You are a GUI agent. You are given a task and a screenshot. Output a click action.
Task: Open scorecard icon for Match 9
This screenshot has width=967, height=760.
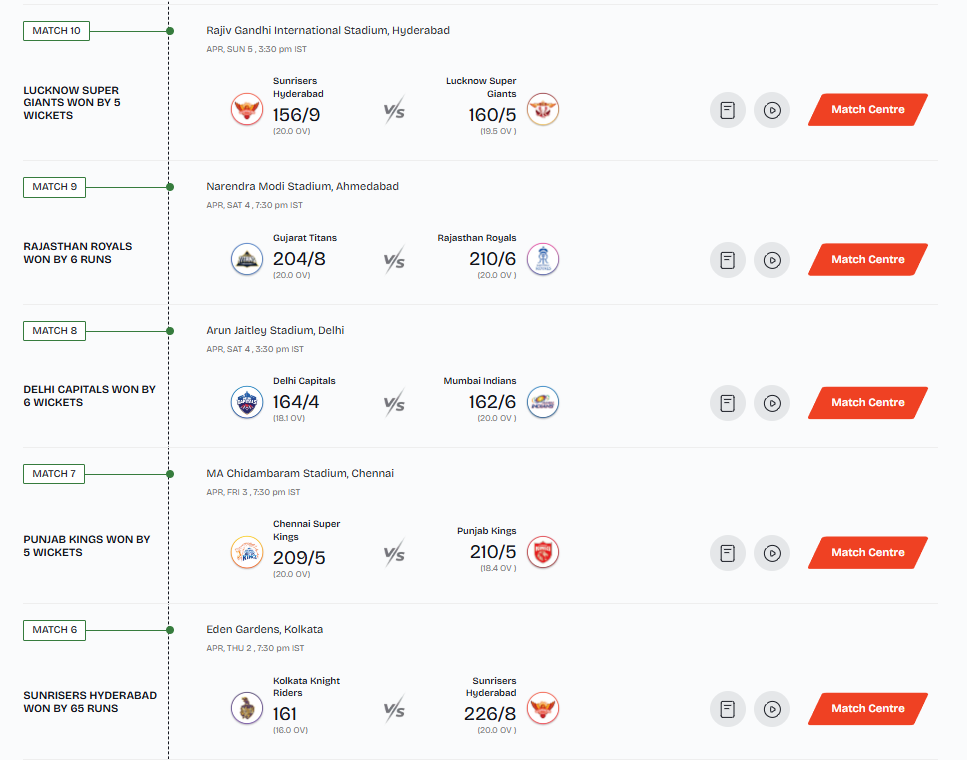(x=728, y=260)
